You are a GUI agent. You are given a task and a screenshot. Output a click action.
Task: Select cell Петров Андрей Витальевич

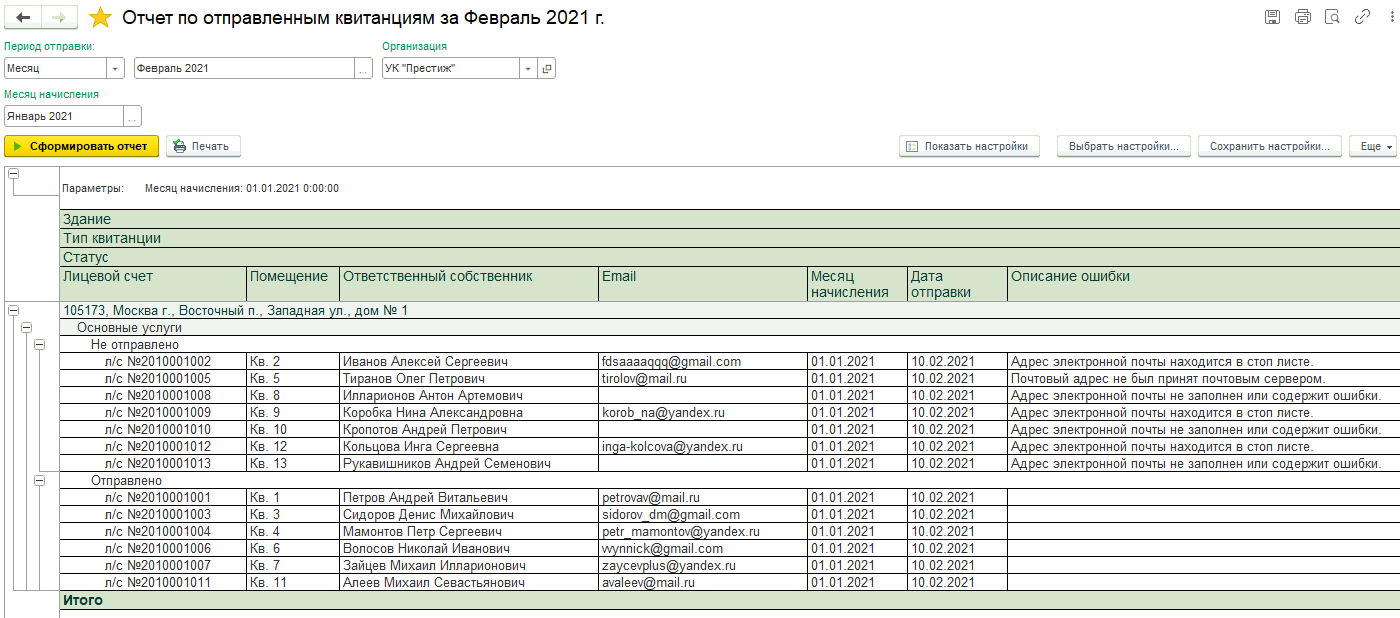(x=469, y=497)
